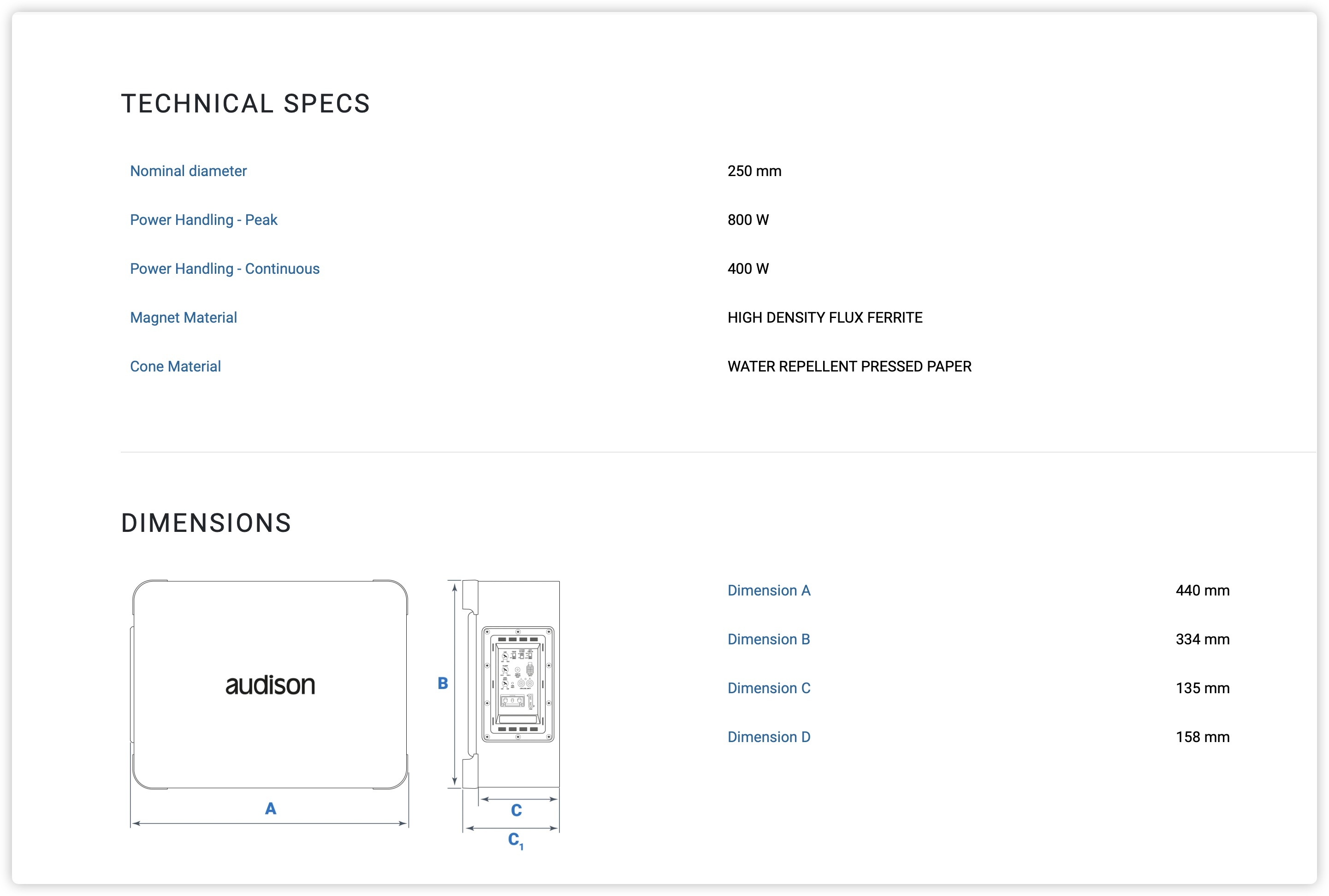The image size is (1329, 896).
Task: Click the Dimension D label
Action: tap(769, 737)
